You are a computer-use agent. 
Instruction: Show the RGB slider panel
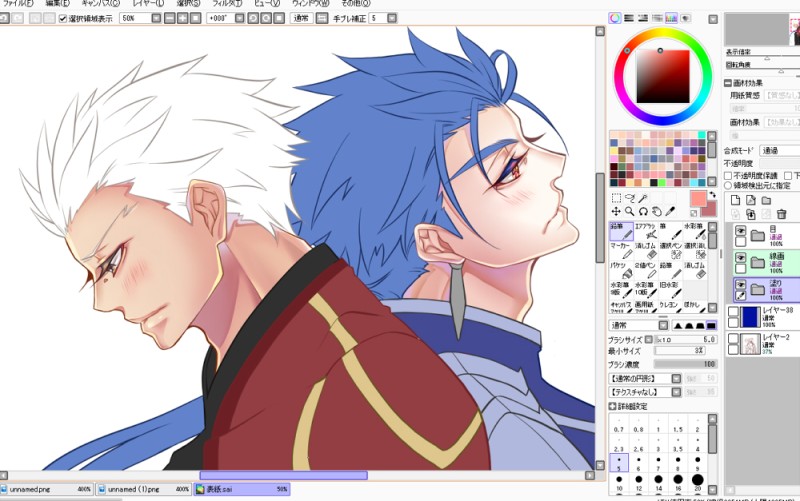629,18
